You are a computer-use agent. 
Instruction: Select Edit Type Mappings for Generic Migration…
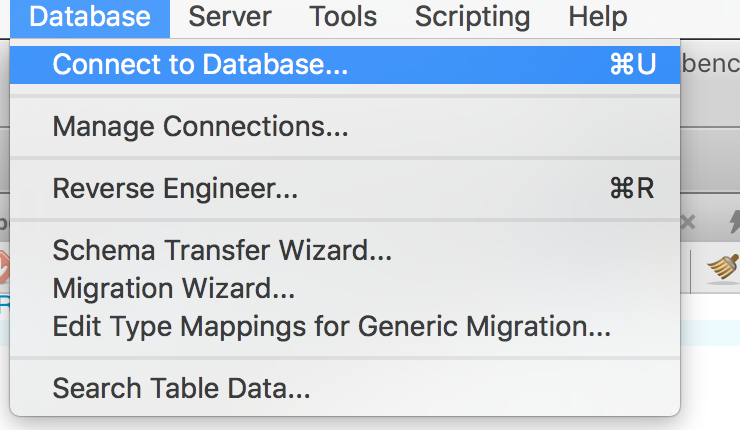pyautogui.click(x=345, y=327)
